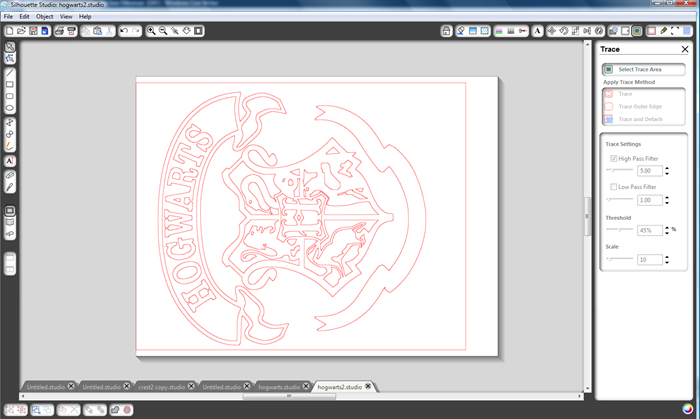700x419 pixels.
Task: Open the Rotate window icon
Action: click(563, 31)
